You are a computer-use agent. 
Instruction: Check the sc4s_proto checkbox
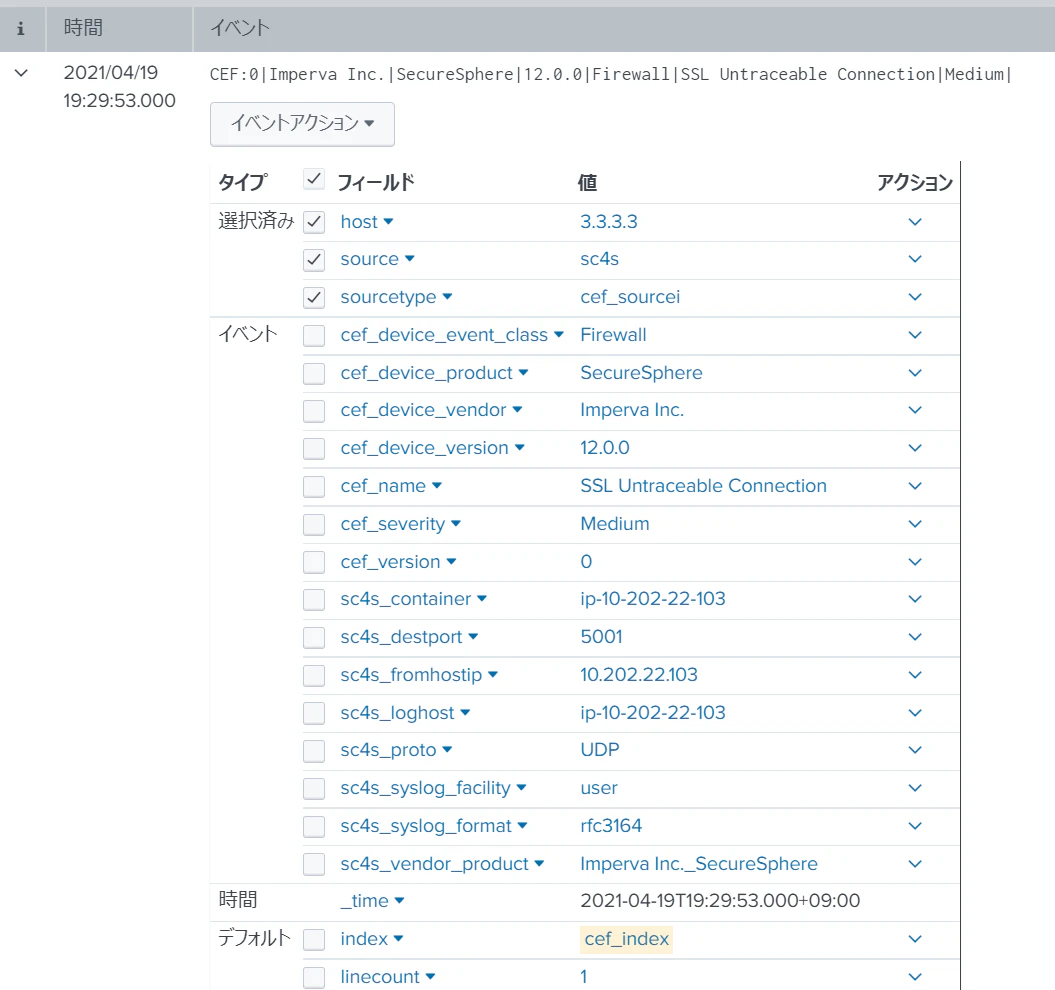pos(314,750)
